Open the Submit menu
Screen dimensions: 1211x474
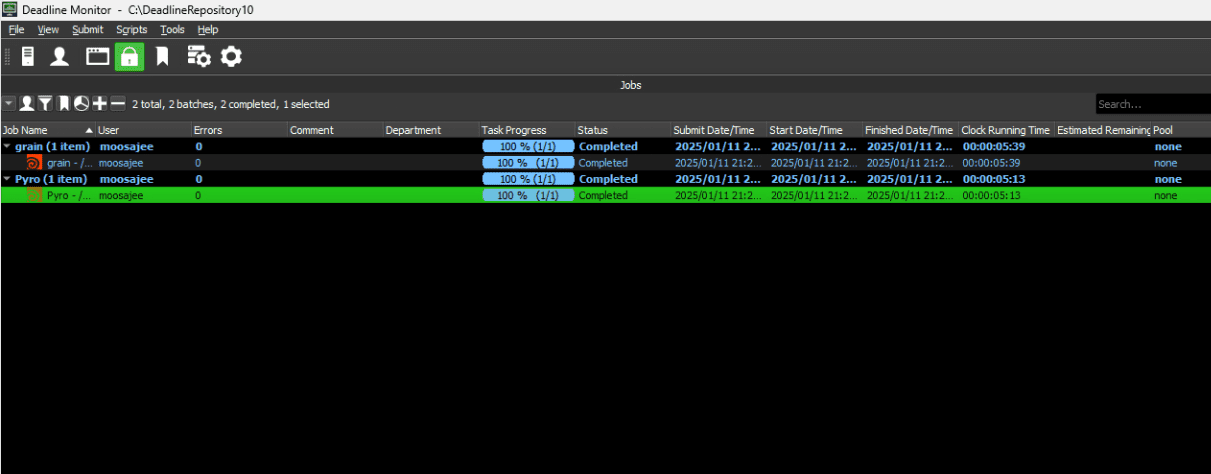point(88,30)
